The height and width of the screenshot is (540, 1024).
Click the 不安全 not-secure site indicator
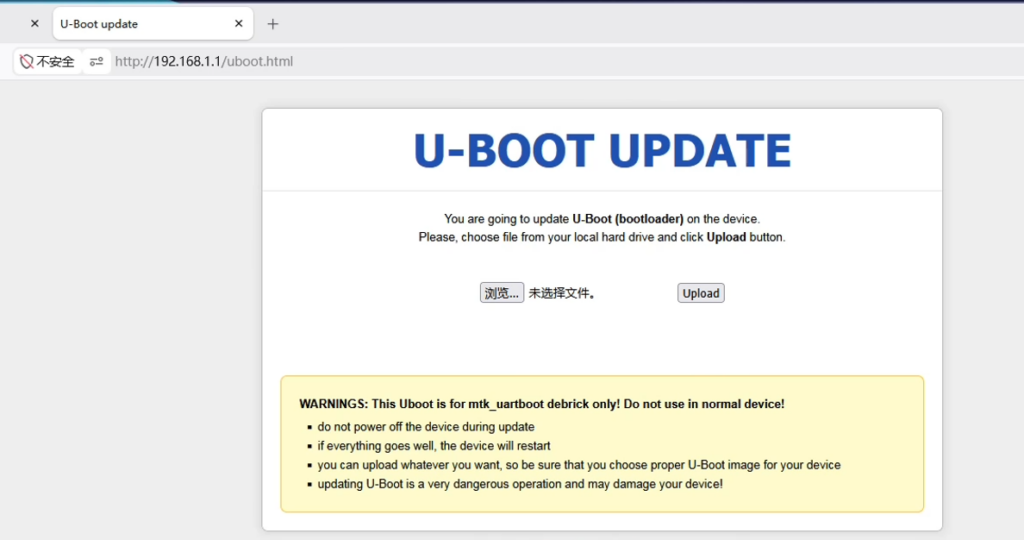(x=48, y=61)
